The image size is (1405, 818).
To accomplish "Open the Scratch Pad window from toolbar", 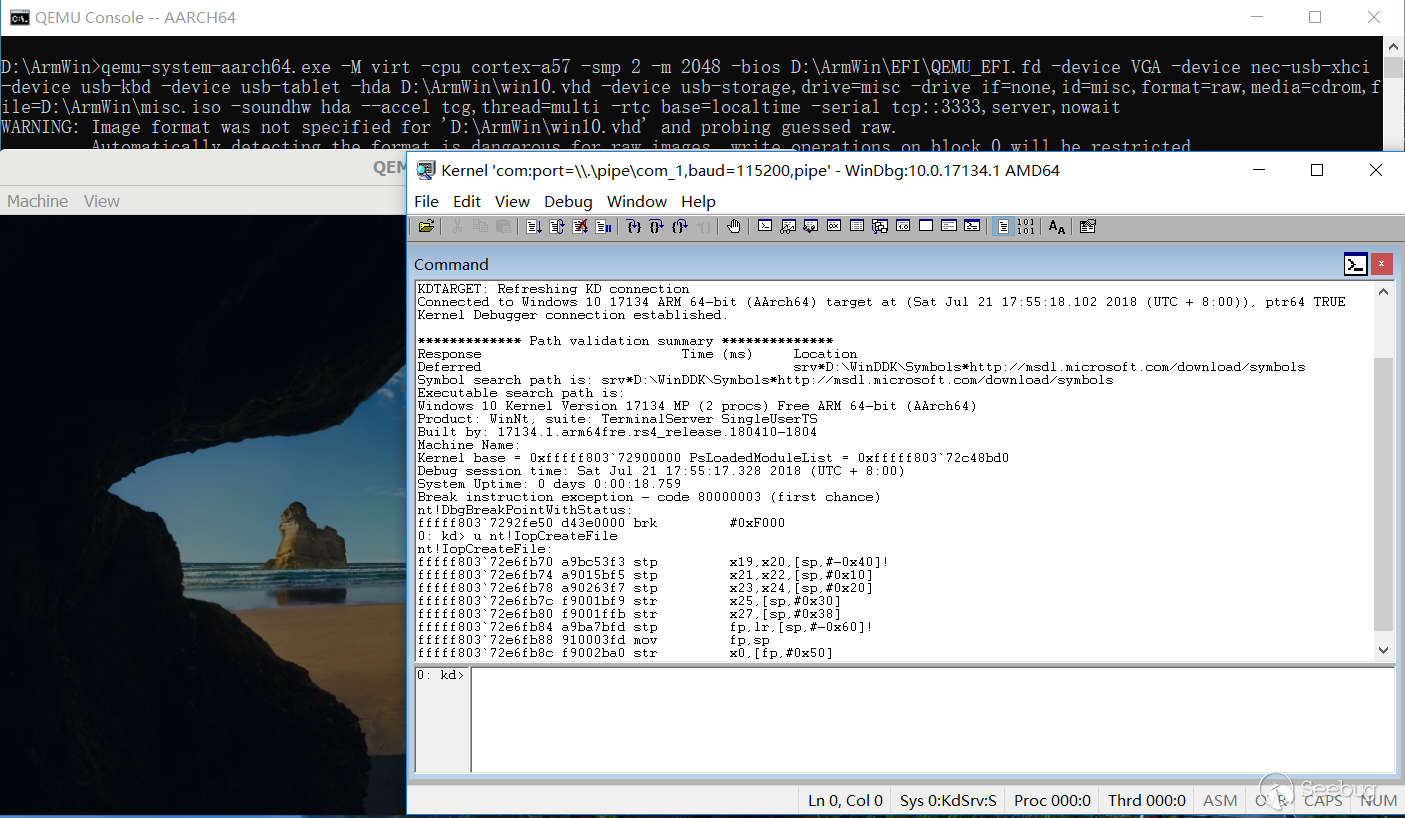I will tap(926, 227).
